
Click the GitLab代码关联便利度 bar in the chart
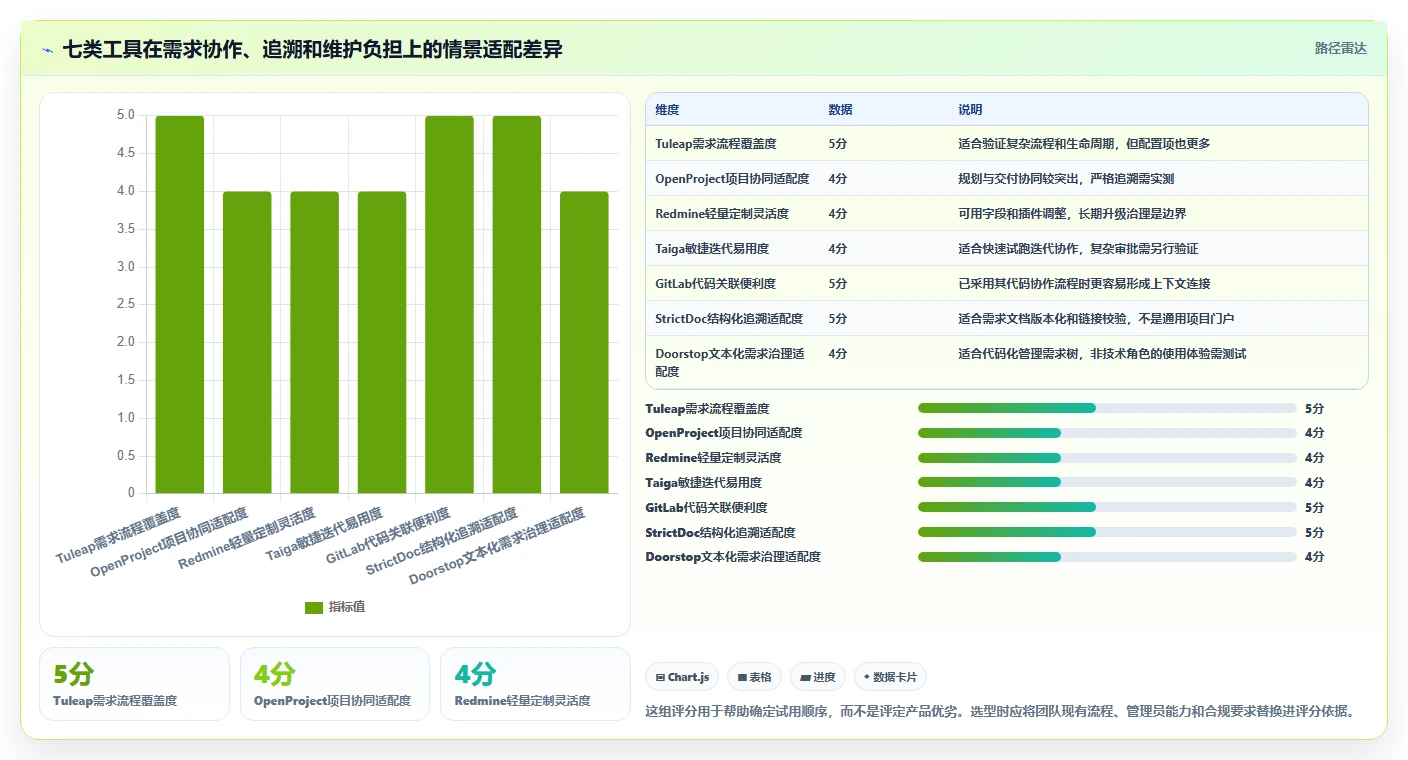[450, 304]
